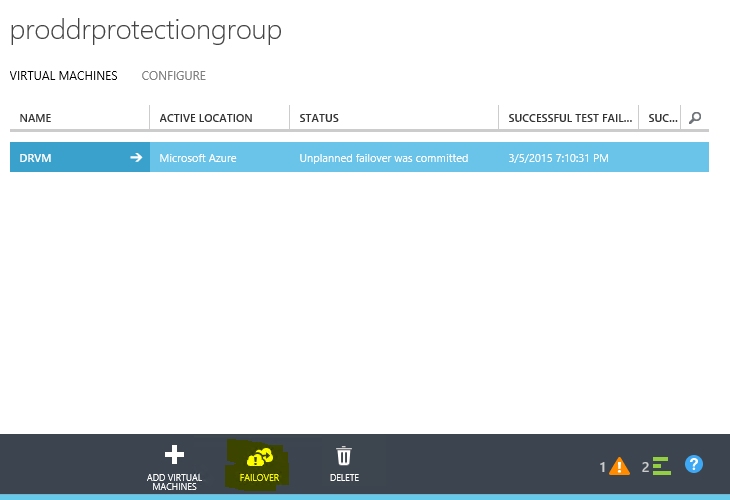Viewport: 730px width, 500px height.
Task: Click the Delete trash can icon
Action: click(x=344, y=456)
